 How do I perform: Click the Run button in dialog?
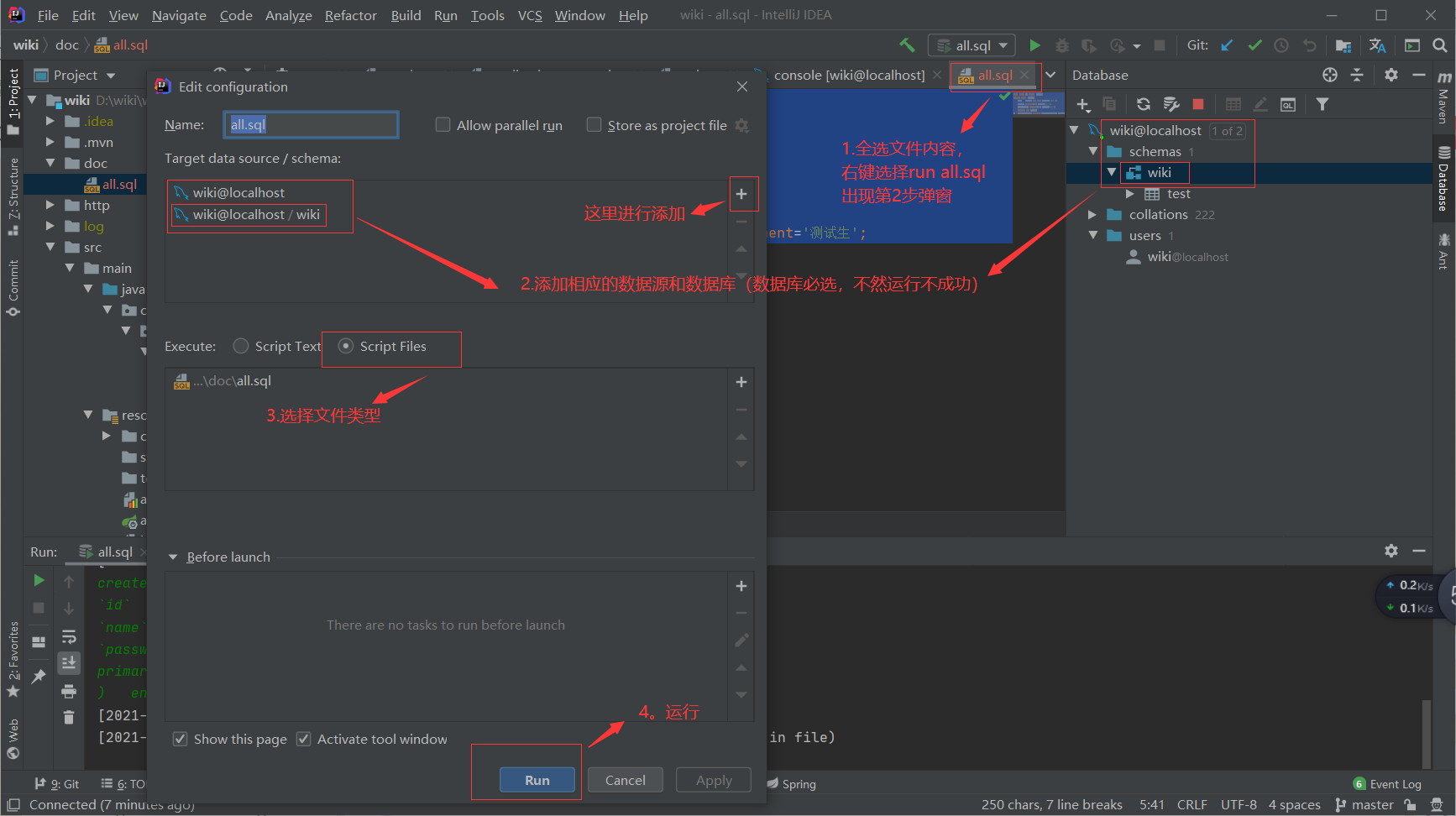click(537, 780)
